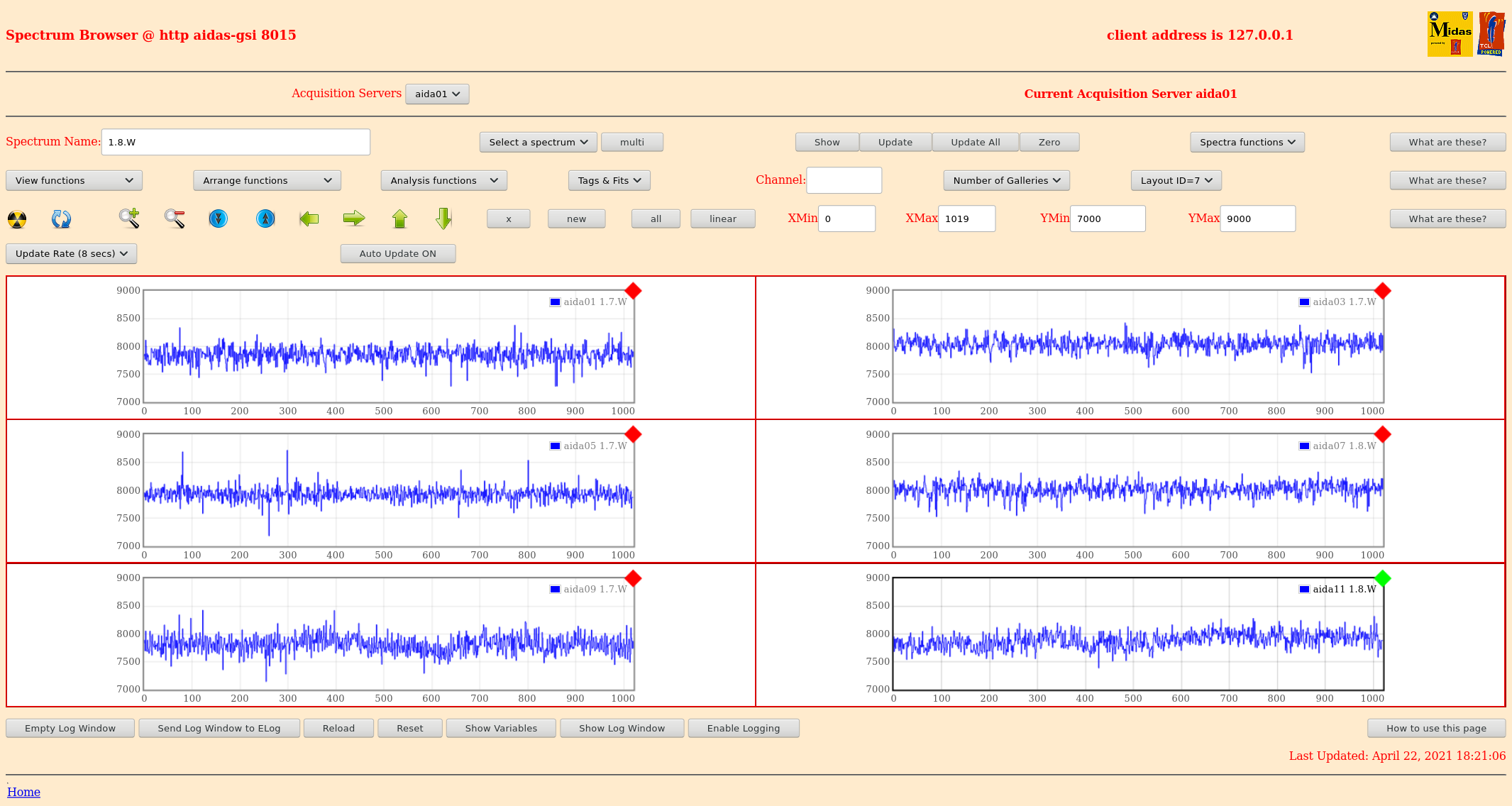This screenshot has width=1512, height=806.
Task: Click the blue refresh arrows icon
Action: pyautogui.click(x=61, y=219)
